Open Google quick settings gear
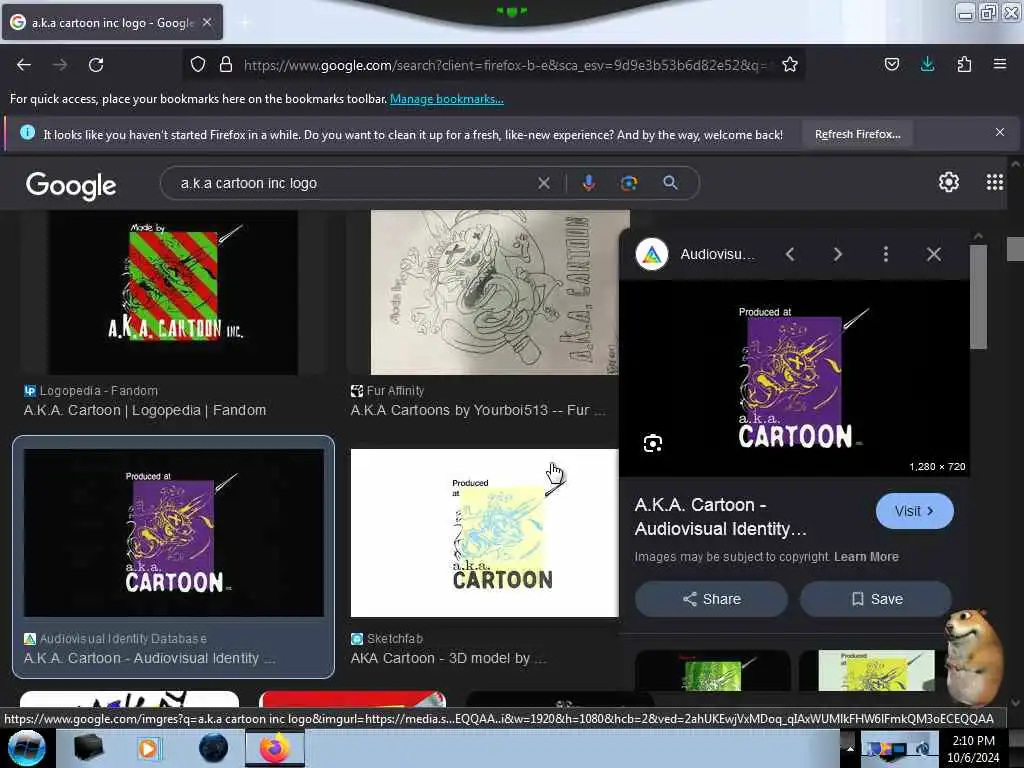Screen dimensions: 1024x768 pyautogui.click(x=948, y=182)
